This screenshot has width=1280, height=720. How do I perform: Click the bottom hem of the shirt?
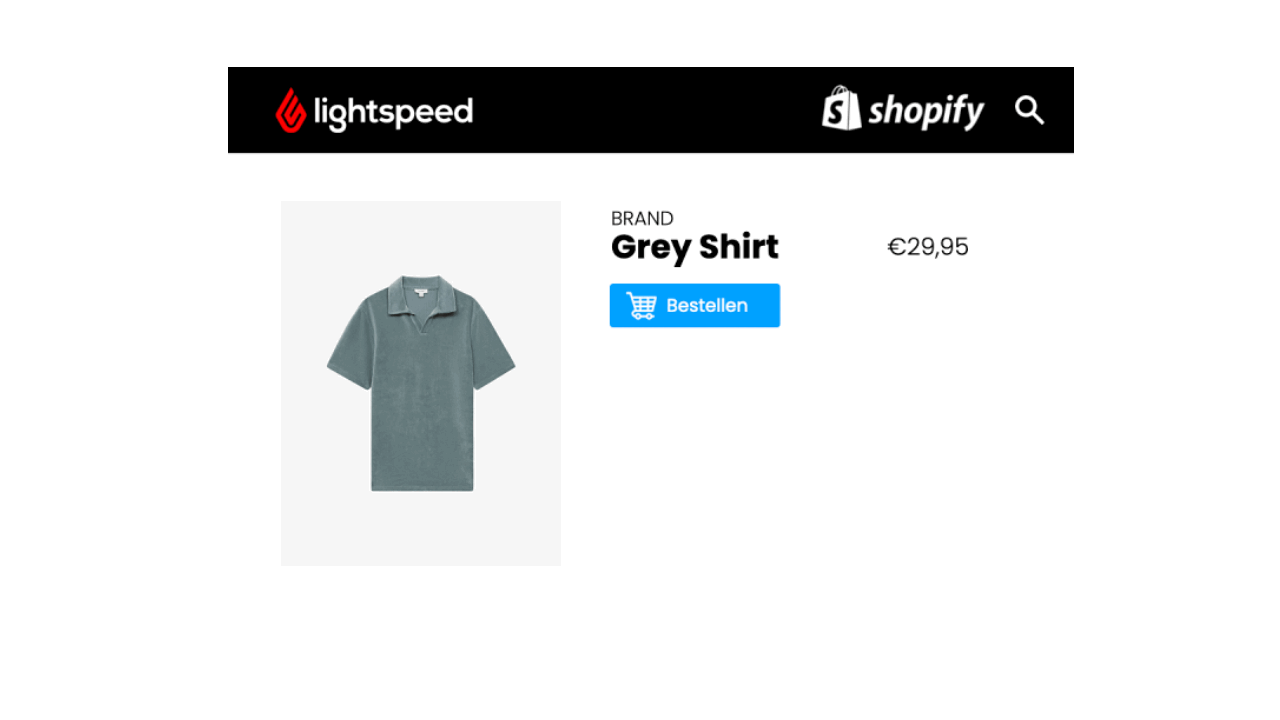pos(422,486)
